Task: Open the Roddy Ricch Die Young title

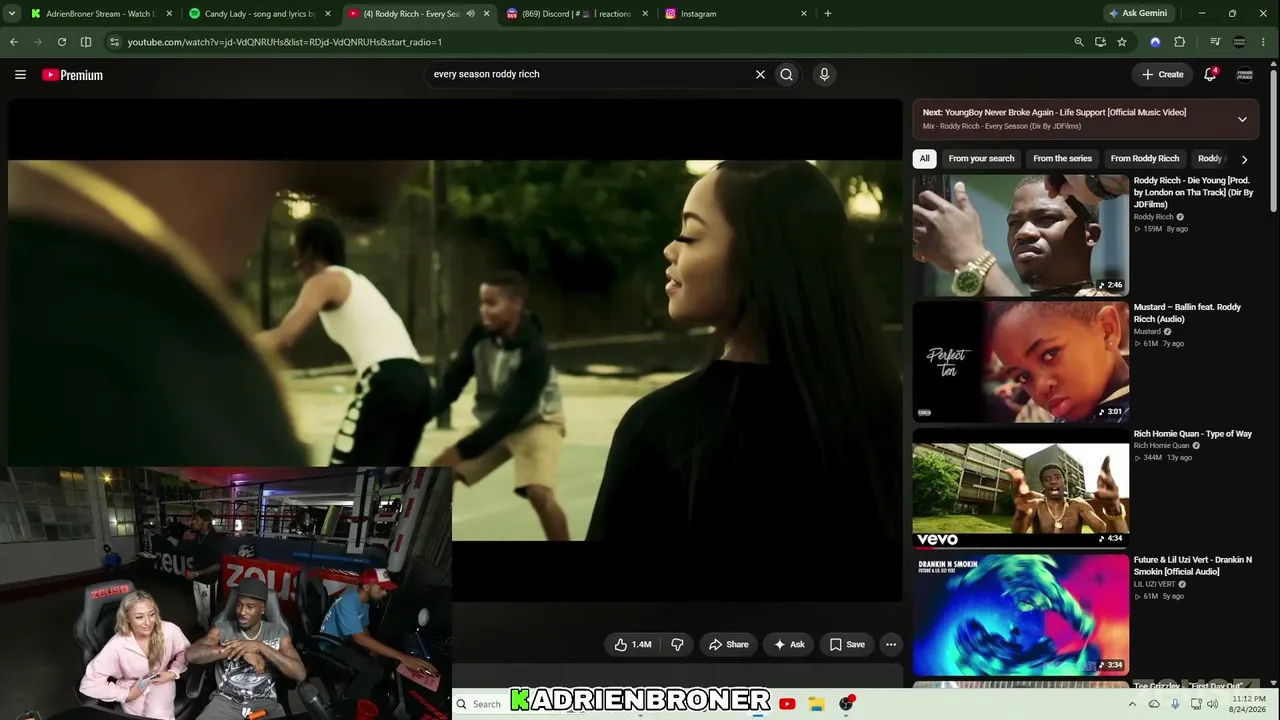Action: tap(1193, 192)
